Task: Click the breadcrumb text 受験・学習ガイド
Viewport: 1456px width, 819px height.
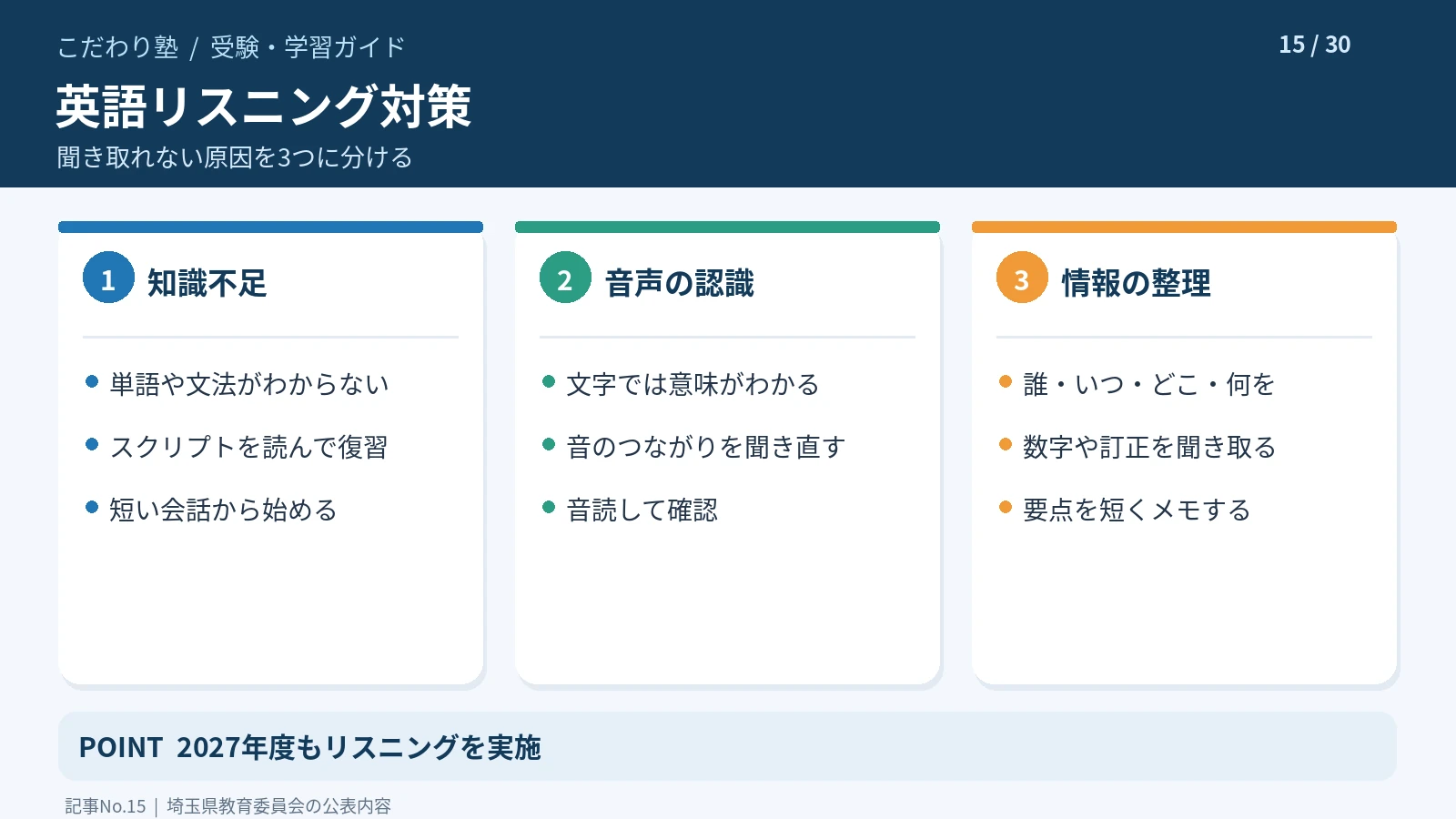Action: (308, 47)
